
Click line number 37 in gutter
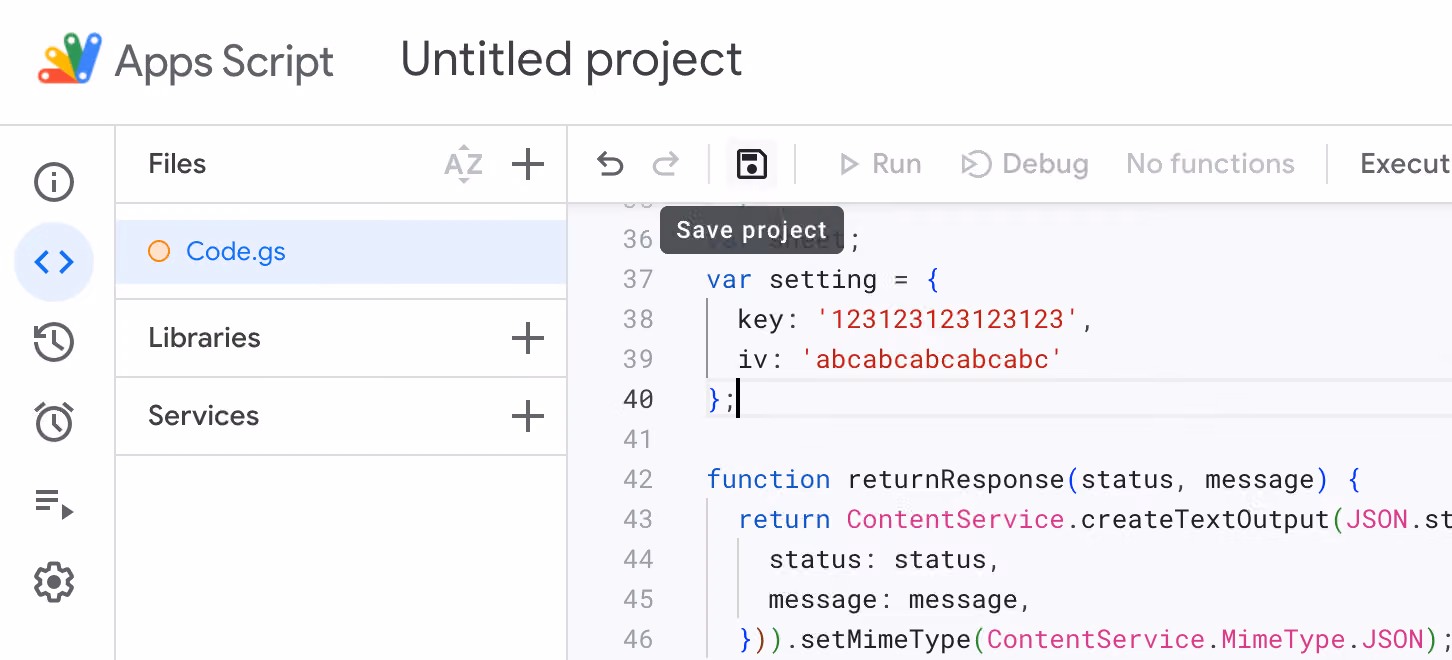[x=638, y=279]
